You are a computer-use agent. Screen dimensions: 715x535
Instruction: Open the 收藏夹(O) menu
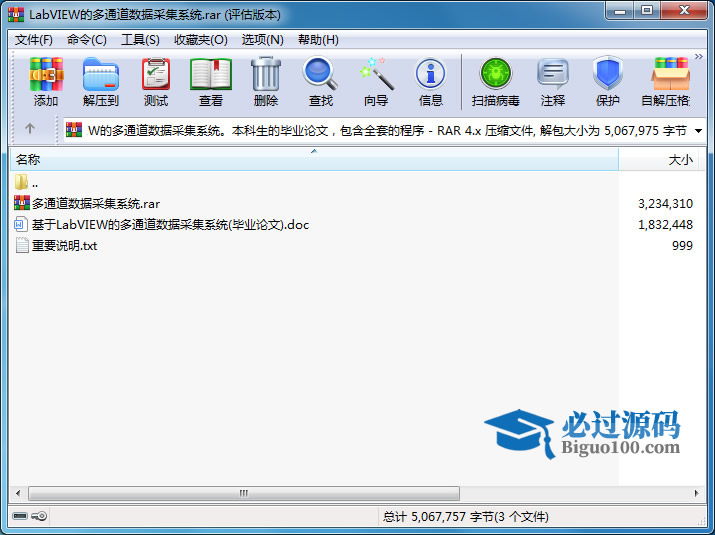click(201, 40)
